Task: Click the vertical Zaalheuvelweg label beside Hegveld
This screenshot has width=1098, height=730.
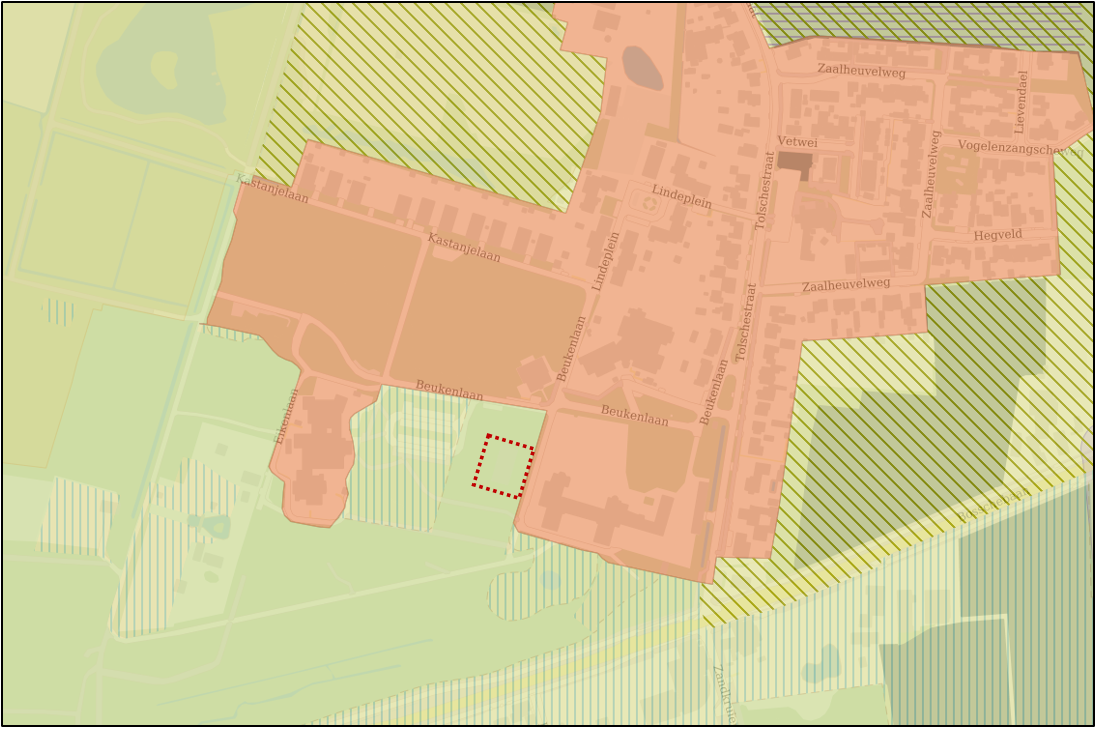Action: (932, 174)
